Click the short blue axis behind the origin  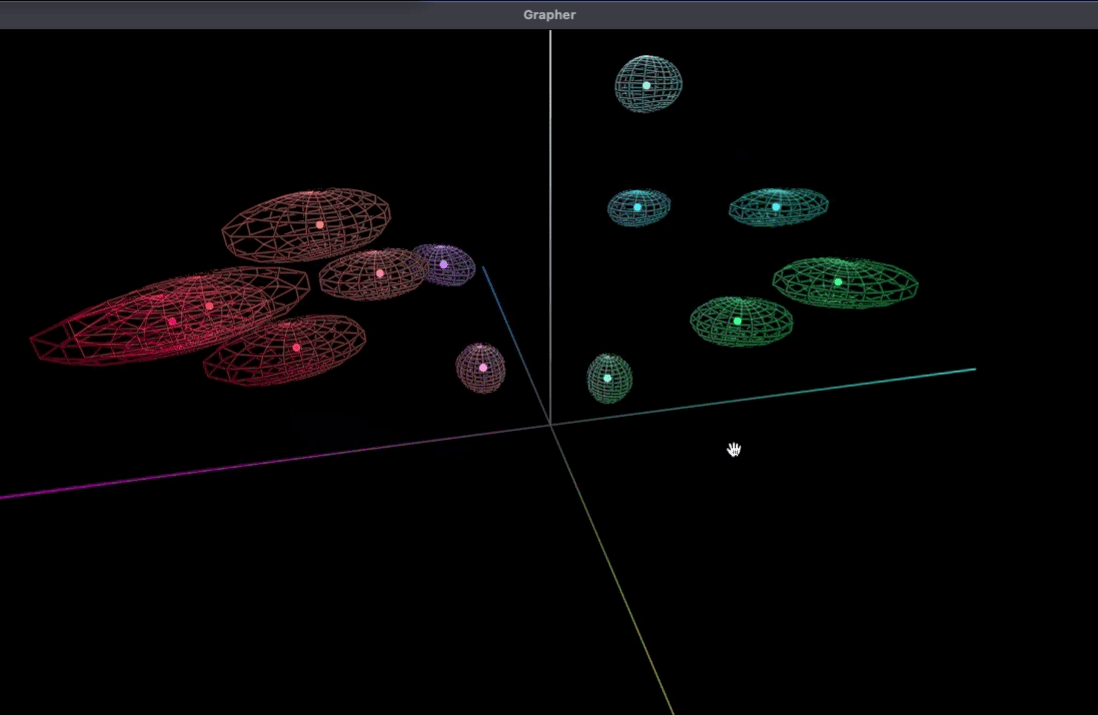pos(510,330)
